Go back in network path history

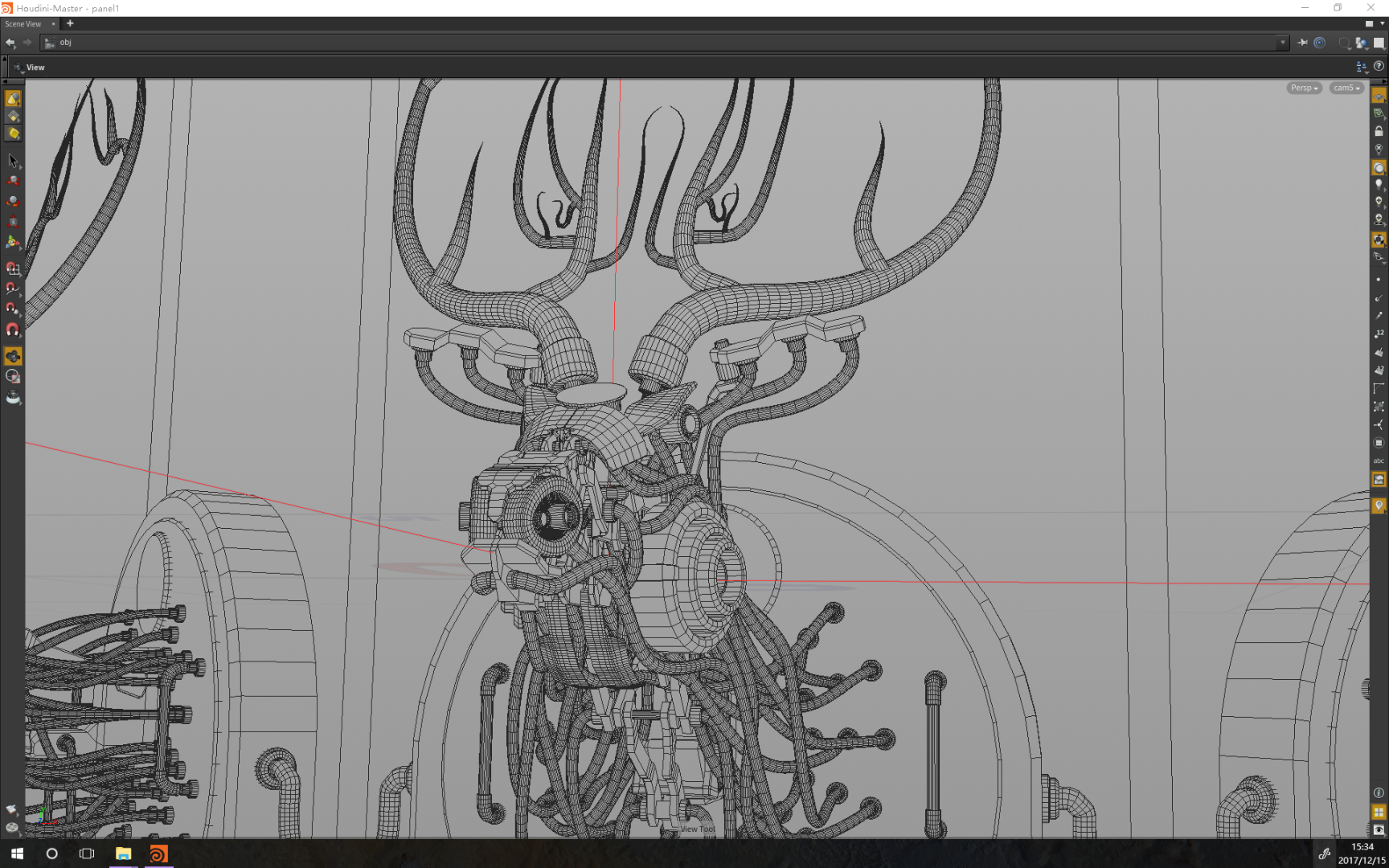[x=10, y=43]
